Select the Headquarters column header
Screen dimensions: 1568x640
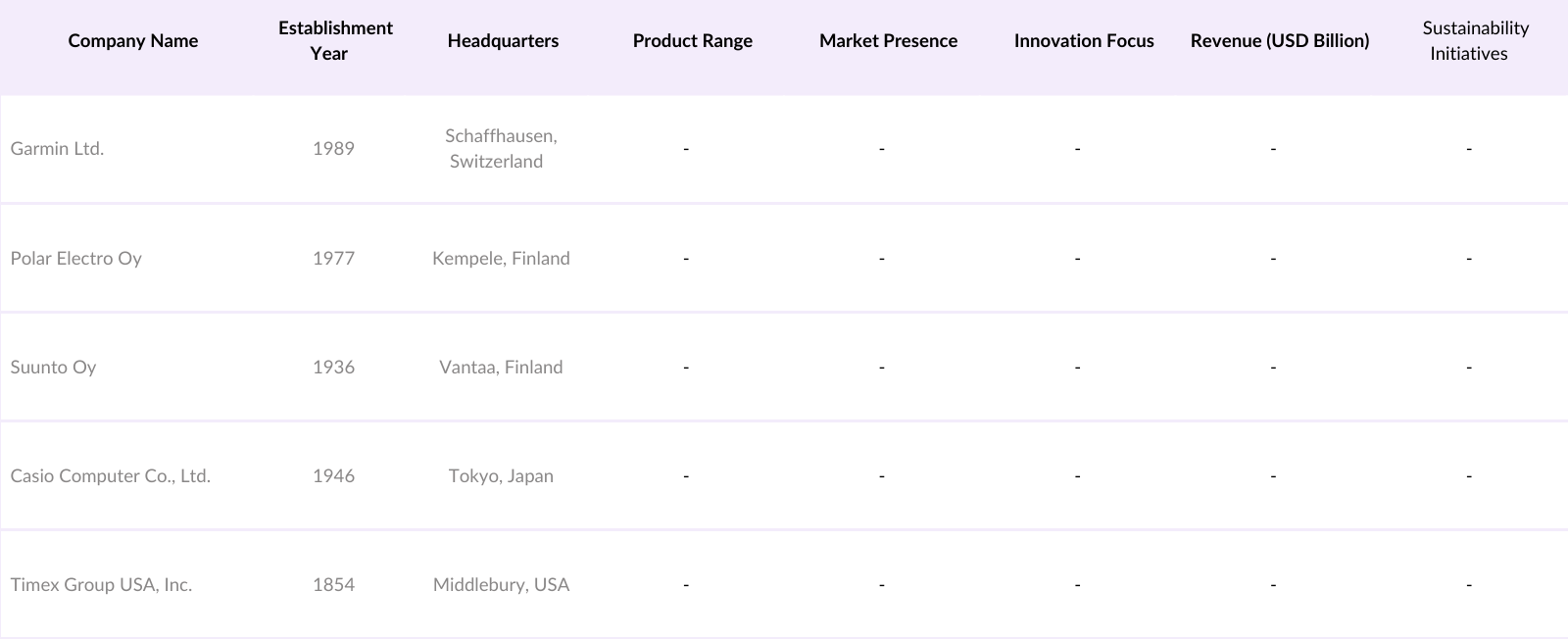tap(503, 41)
